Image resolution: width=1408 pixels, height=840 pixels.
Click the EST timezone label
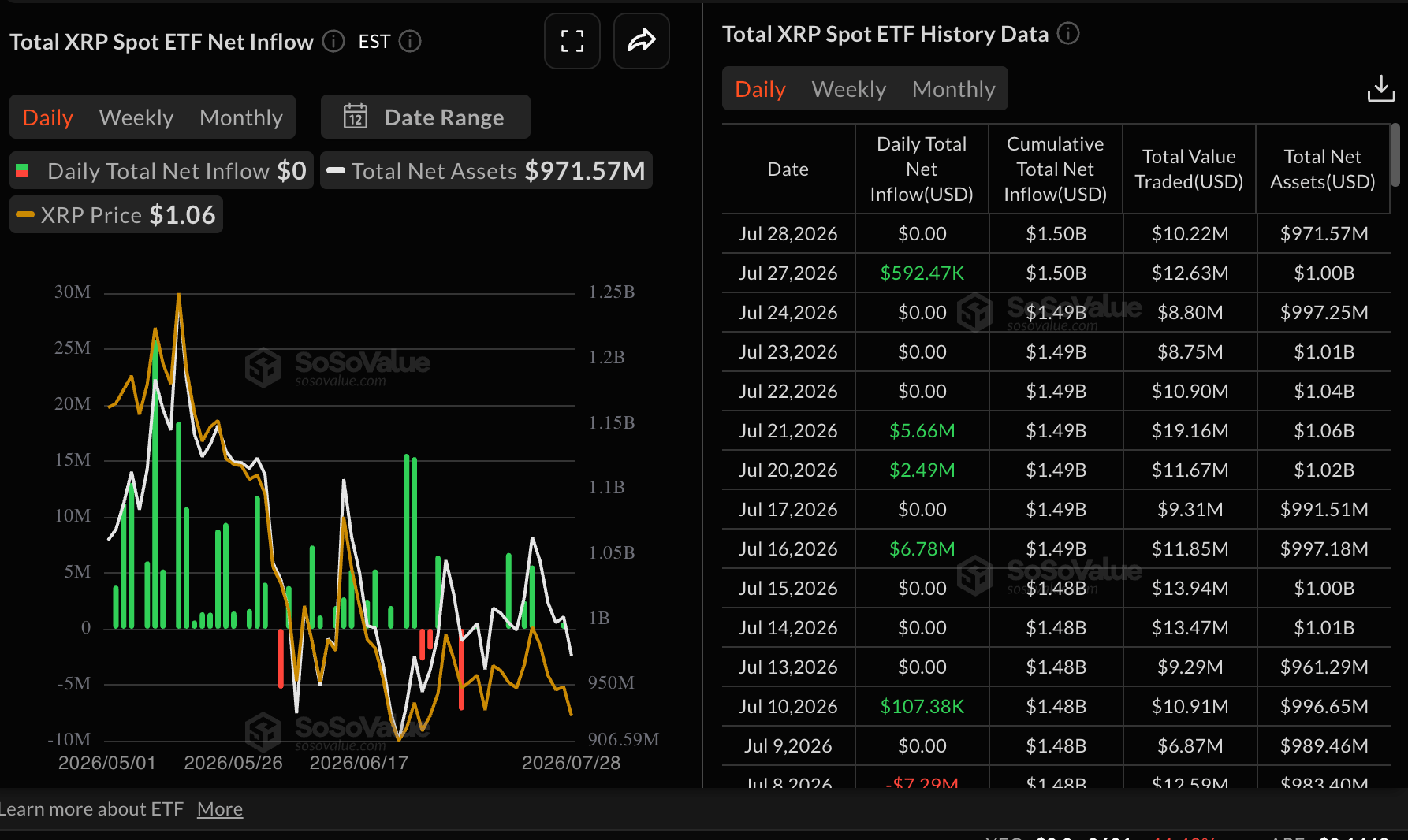[374, 41]
